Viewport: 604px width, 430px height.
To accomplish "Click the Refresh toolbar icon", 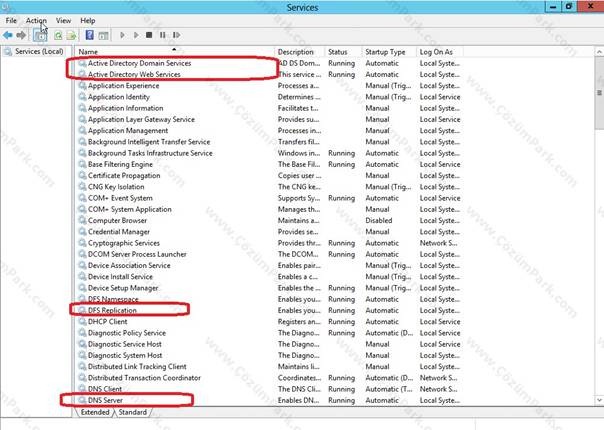I will point(58,35).
